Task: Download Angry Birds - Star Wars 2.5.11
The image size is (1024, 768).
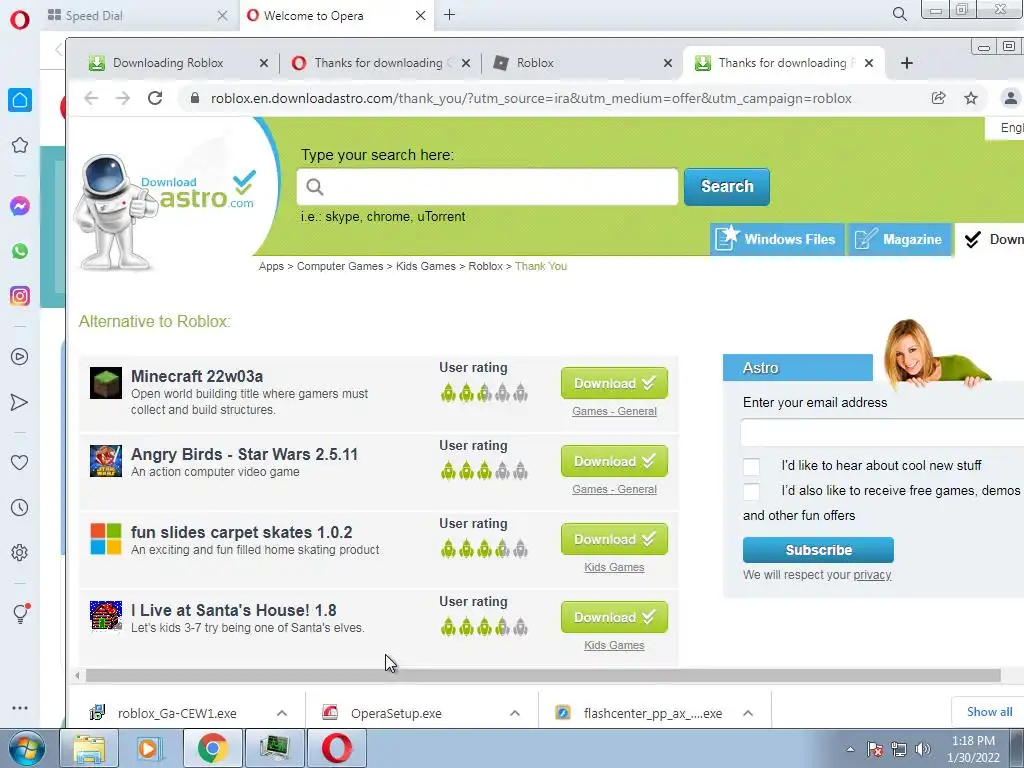Action: click(614, 461)
